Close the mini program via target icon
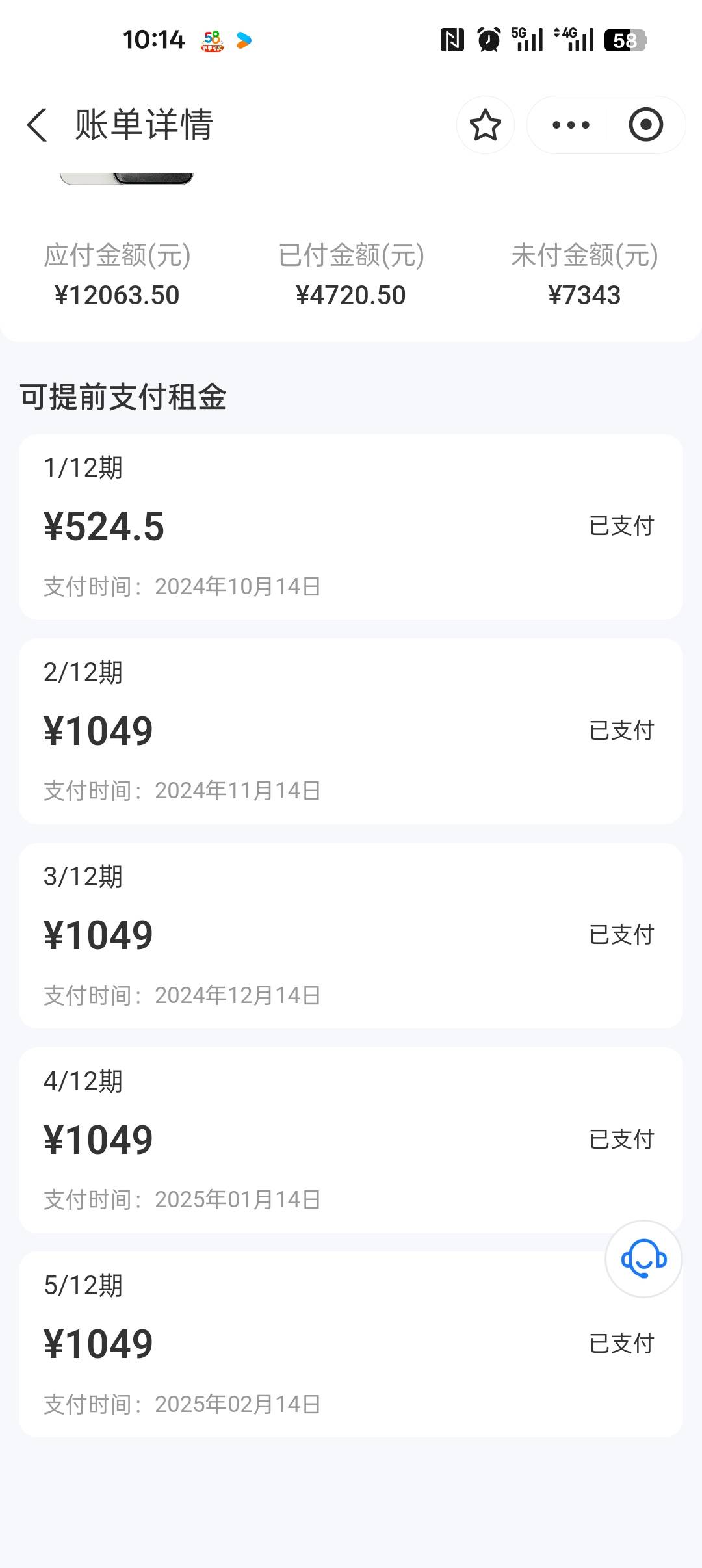This screenshot has width=702, height=1568. tap(645, 125)
